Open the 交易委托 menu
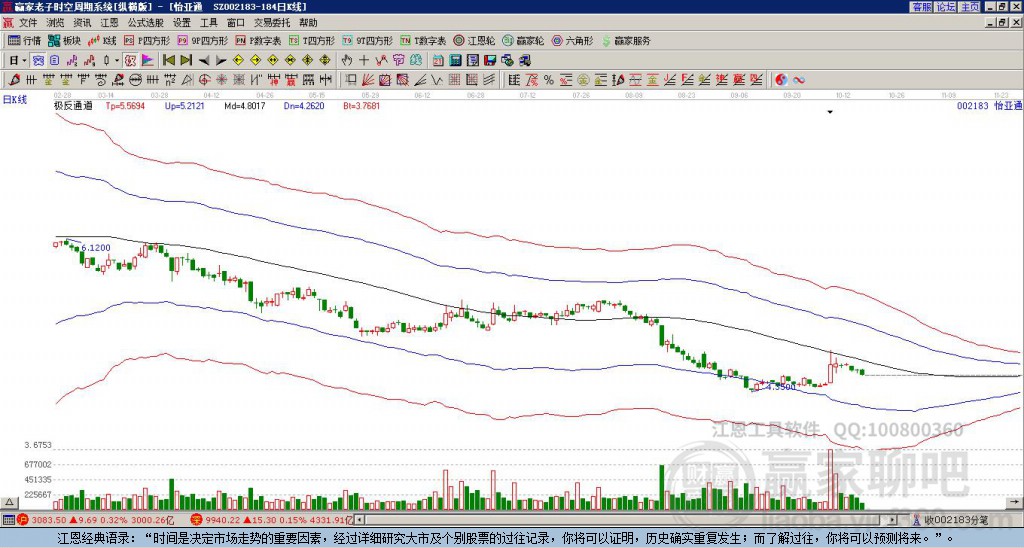 coord(272,23)
